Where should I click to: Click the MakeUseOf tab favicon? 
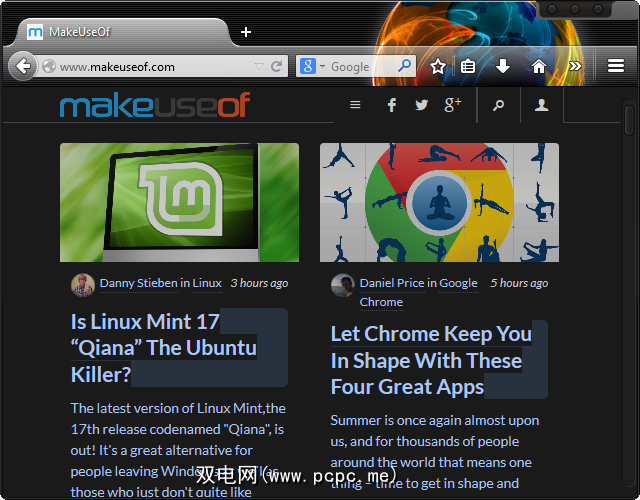(35, 32)
